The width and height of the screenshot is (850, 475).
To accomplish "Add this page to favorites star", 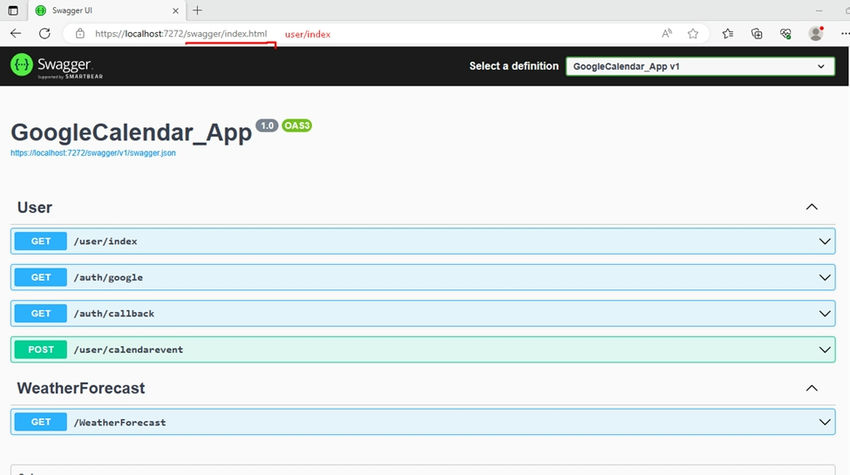I will click(x=693, y=34).
